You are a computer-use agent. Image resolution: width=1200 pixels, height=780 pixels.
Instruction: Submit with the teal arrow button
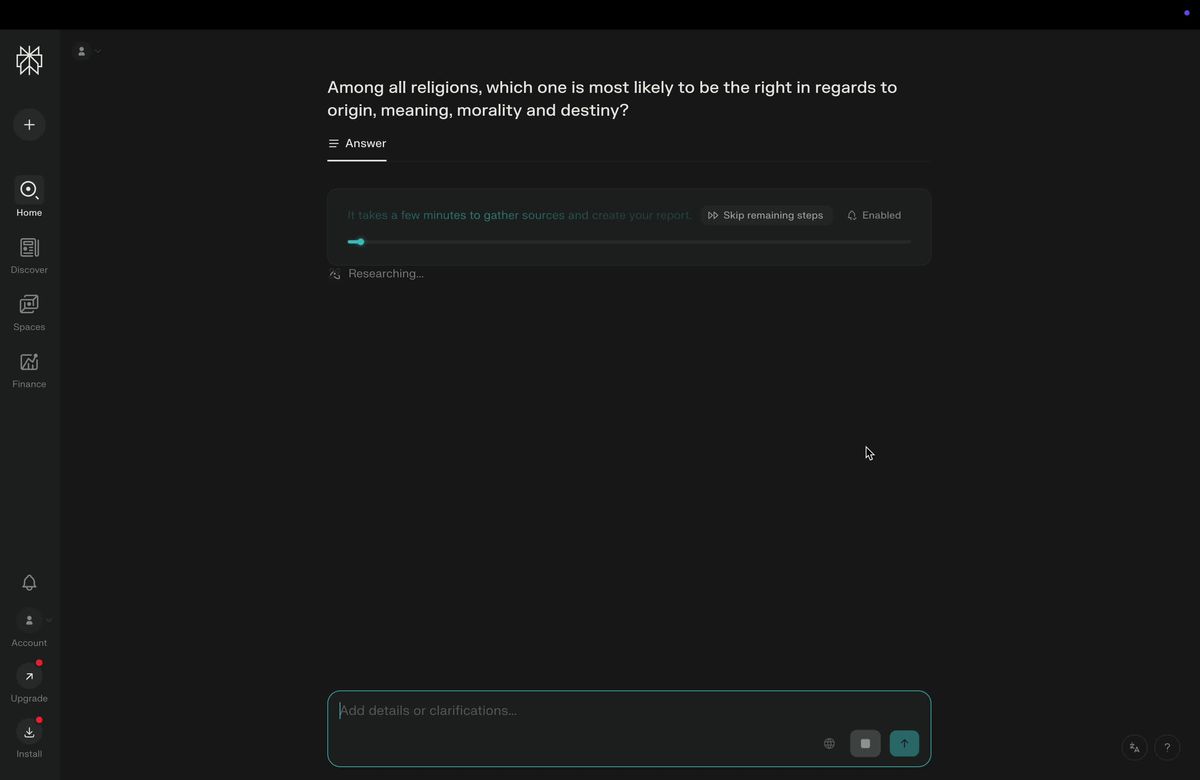pos(904,743)
